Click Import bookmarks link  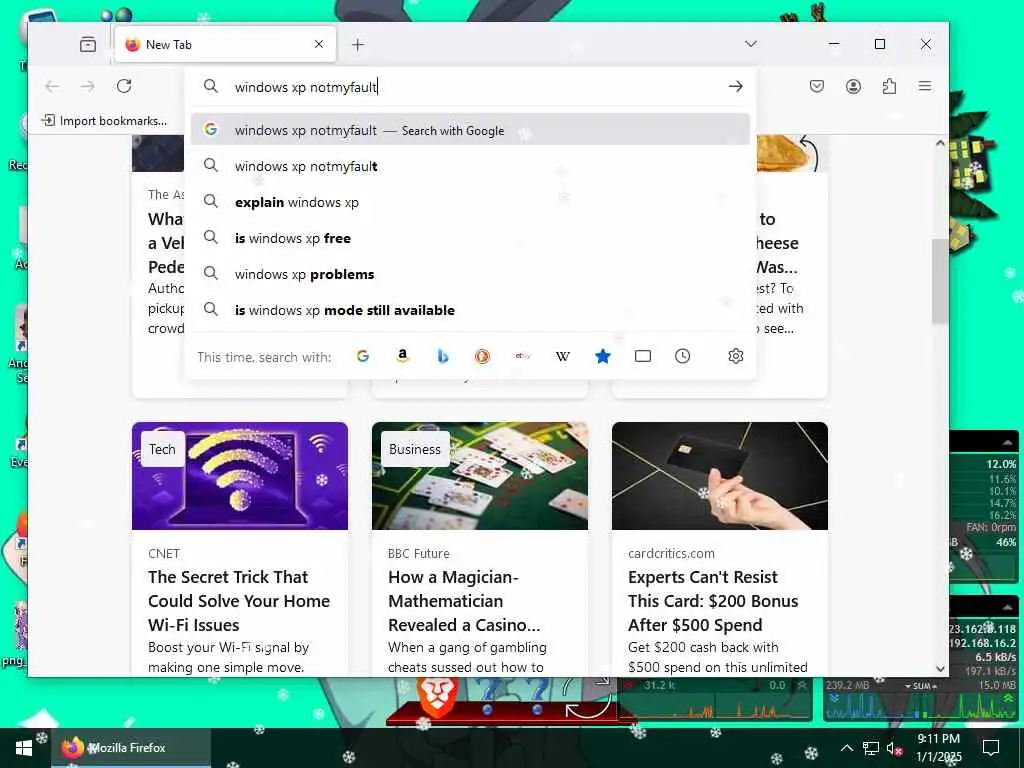(x=104, y=121)
